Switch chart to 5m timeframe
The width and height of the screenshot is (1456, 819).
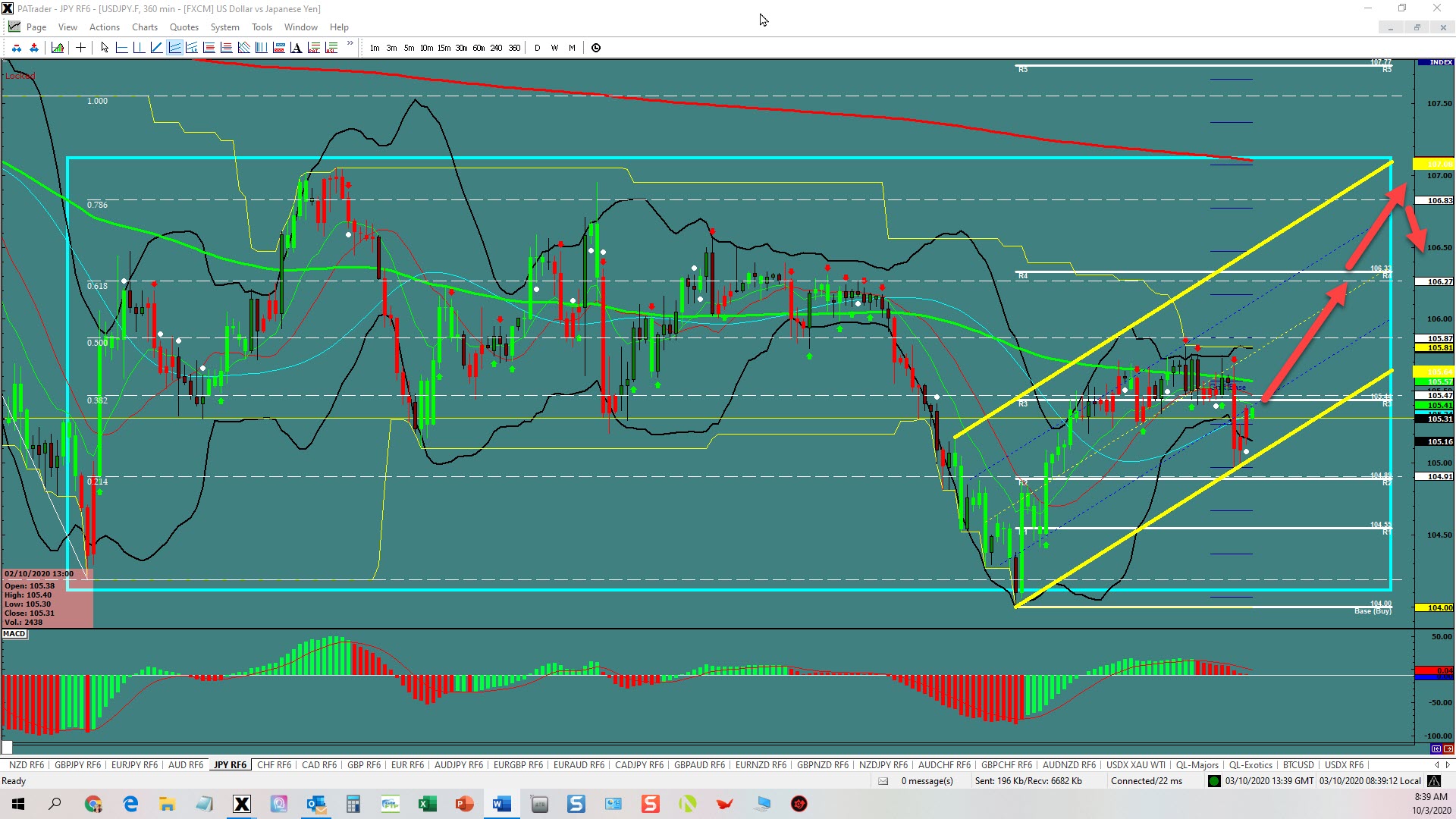click(x=409, y=48)
